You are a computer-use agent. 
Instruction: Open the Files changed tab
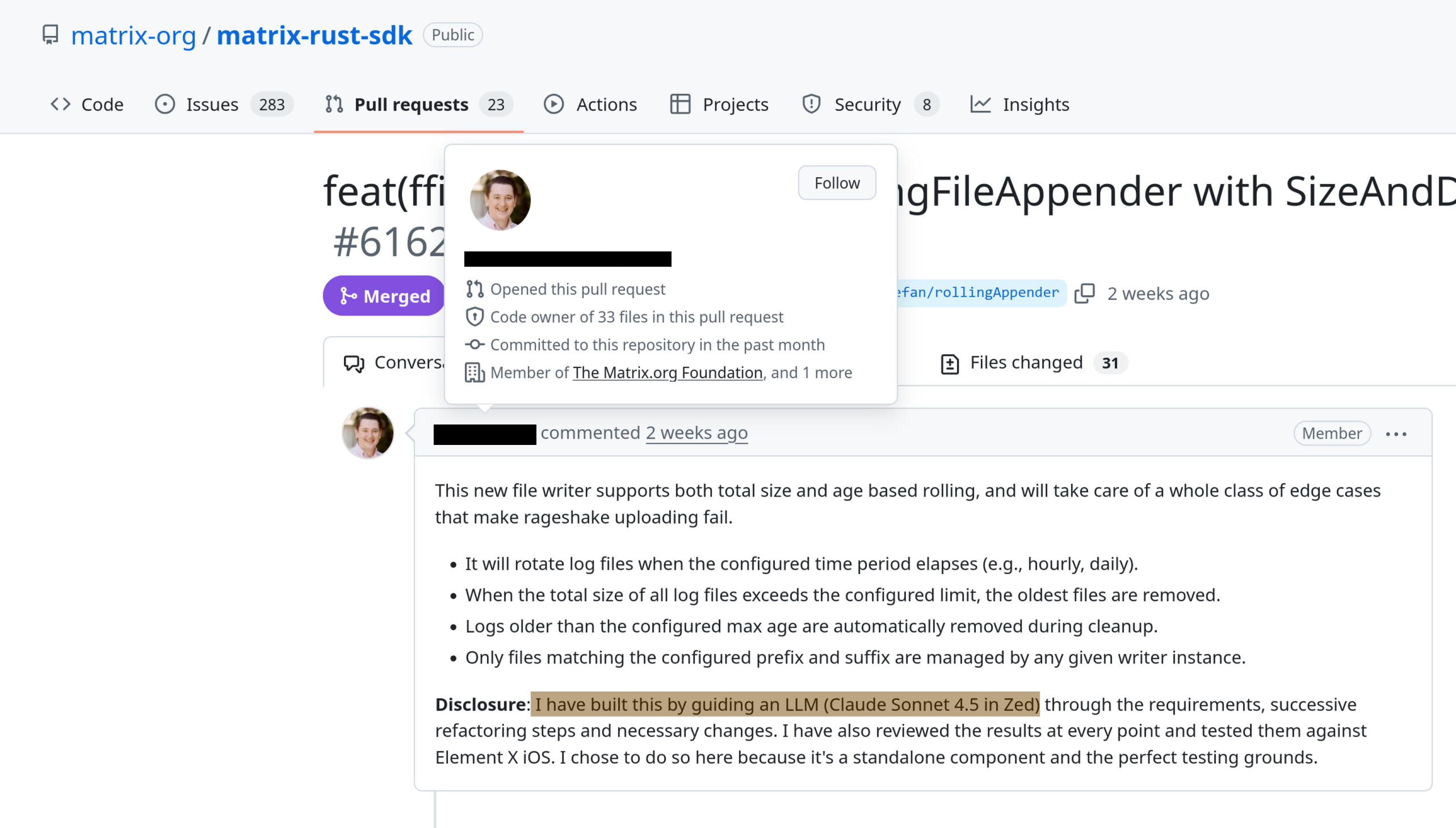coord(1026,363)
